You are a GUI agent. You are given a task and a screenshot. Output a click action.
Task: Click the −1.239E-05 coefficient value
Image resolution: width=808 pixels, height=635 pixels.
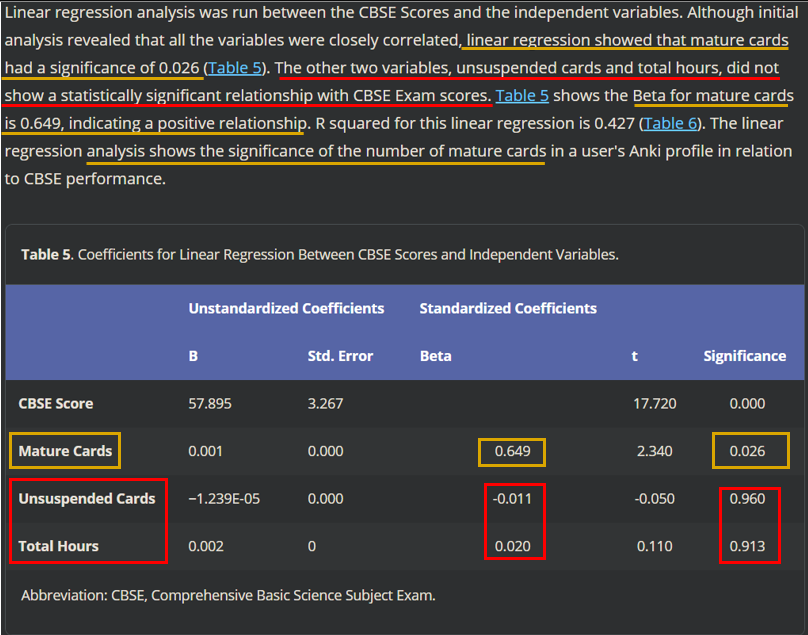click(x=224, y=498)
